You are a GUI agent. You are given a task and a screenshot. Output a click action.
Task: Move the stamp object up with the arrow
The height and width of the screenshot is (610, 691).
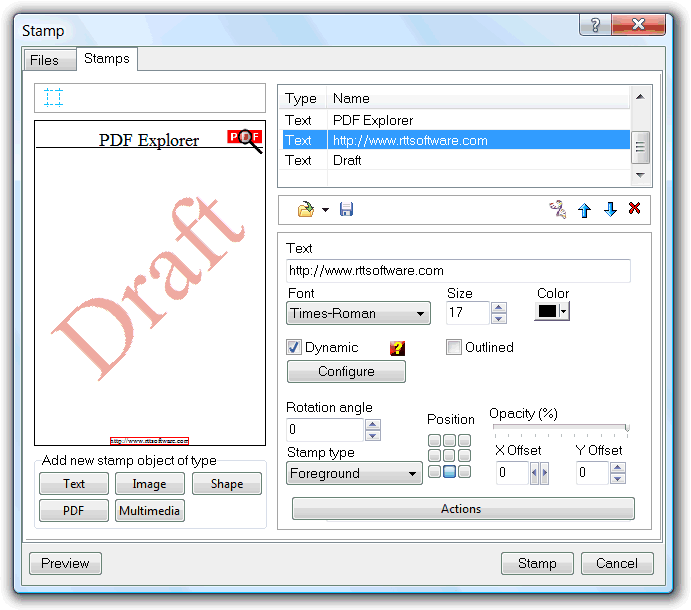[x=584, y=210]
